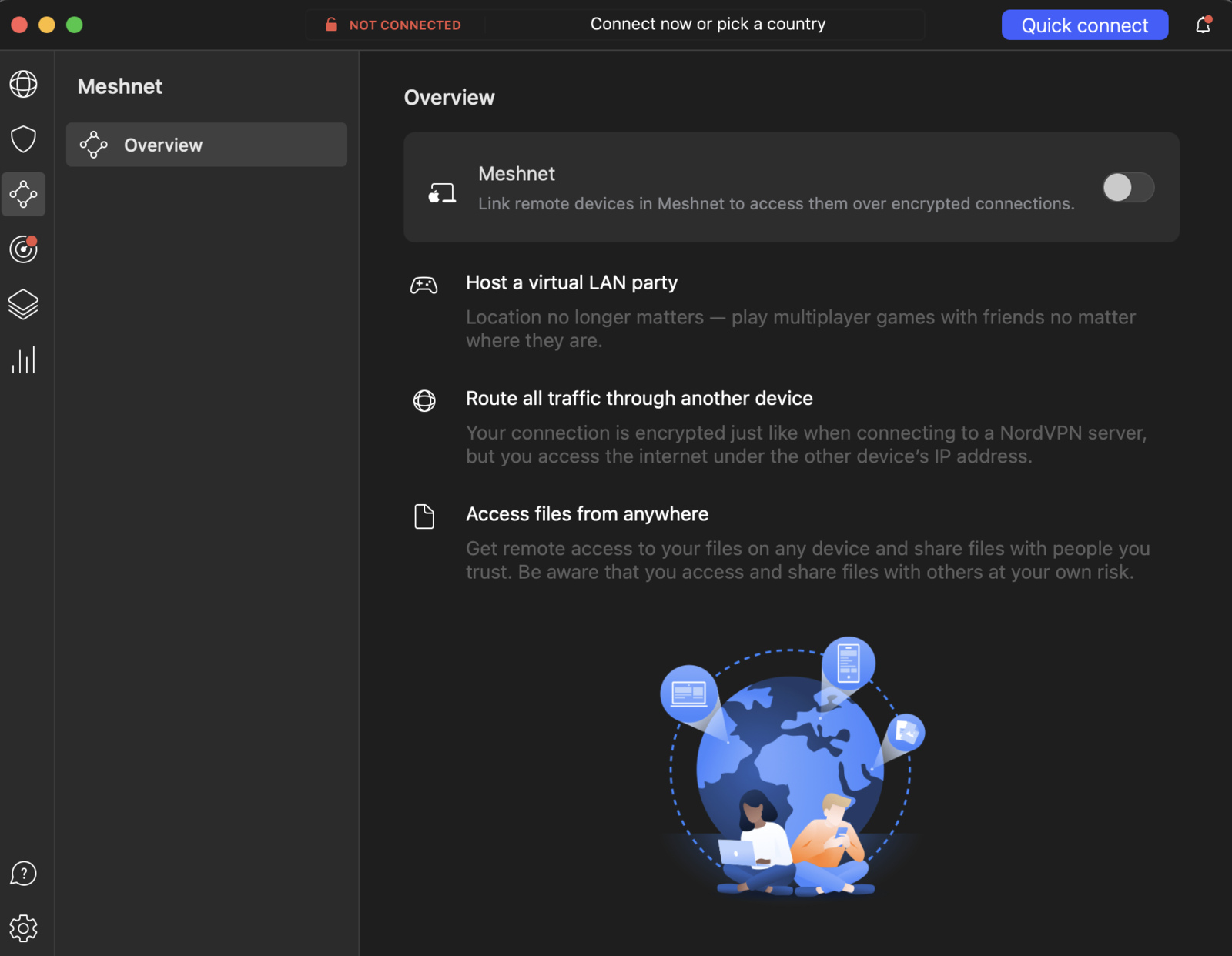This screenshot has height=956, width=1232.
Task: Enable the Meshnet toggle switch
Action: click(x=1128, y=188)
